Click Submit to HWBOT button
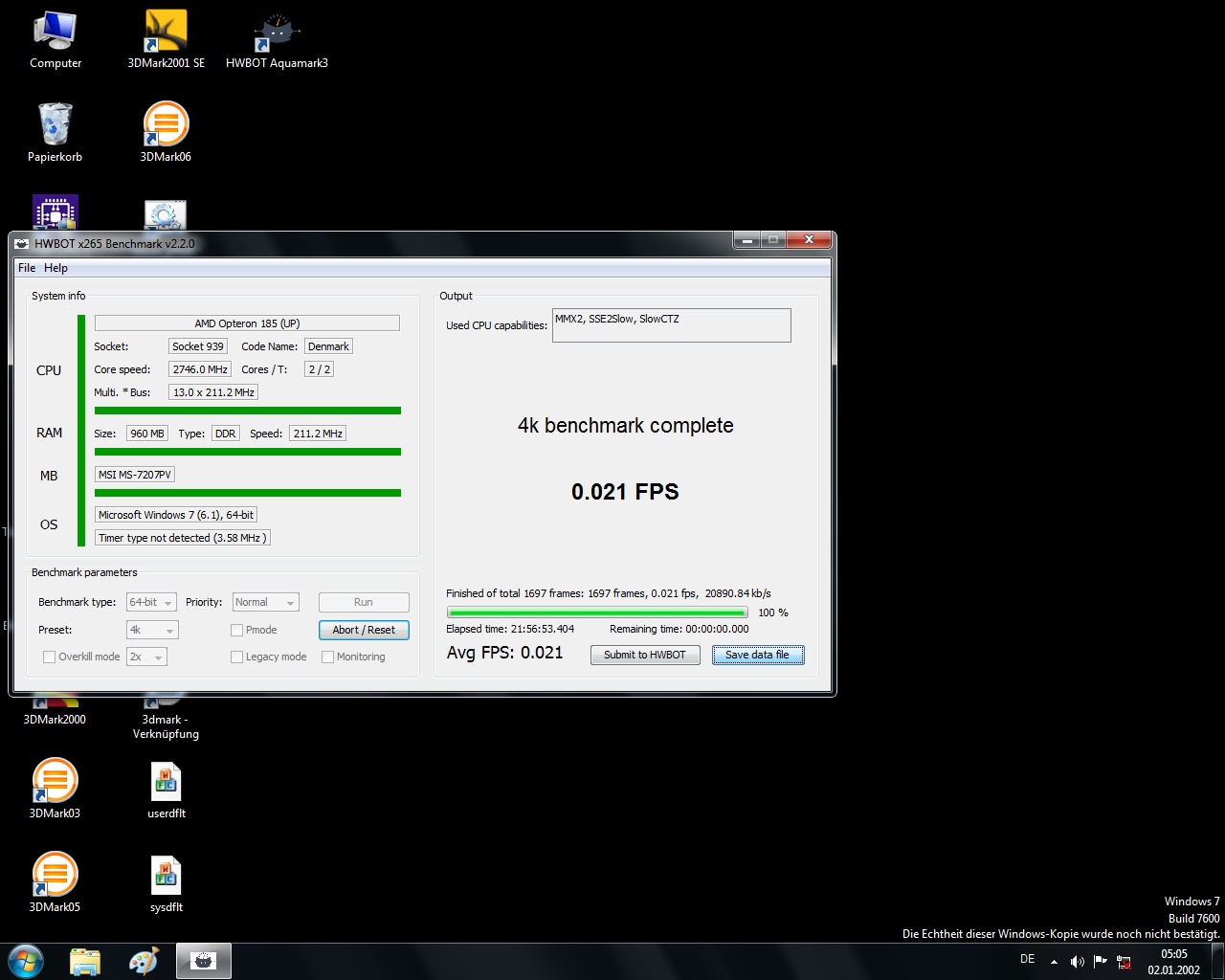This screenshot has width=1225, height=980. click(645, 655)
